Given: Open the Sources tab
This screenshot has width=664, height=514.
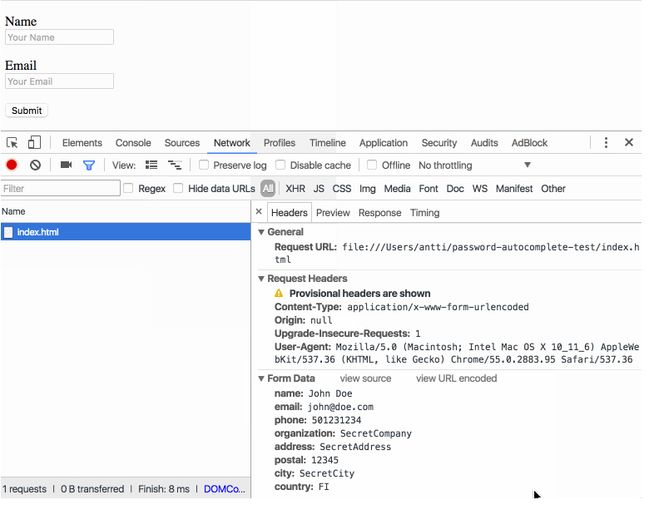Looking at the screenshot, I should pos(182,143).
